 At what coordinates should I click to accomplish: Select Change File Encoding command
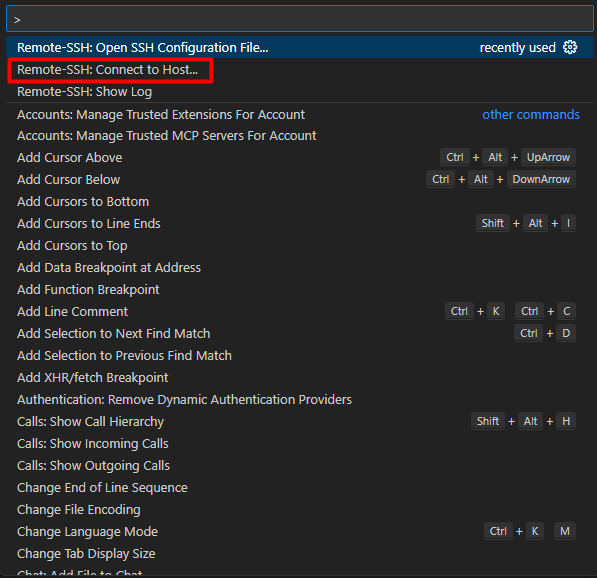[x=300, y=510]
